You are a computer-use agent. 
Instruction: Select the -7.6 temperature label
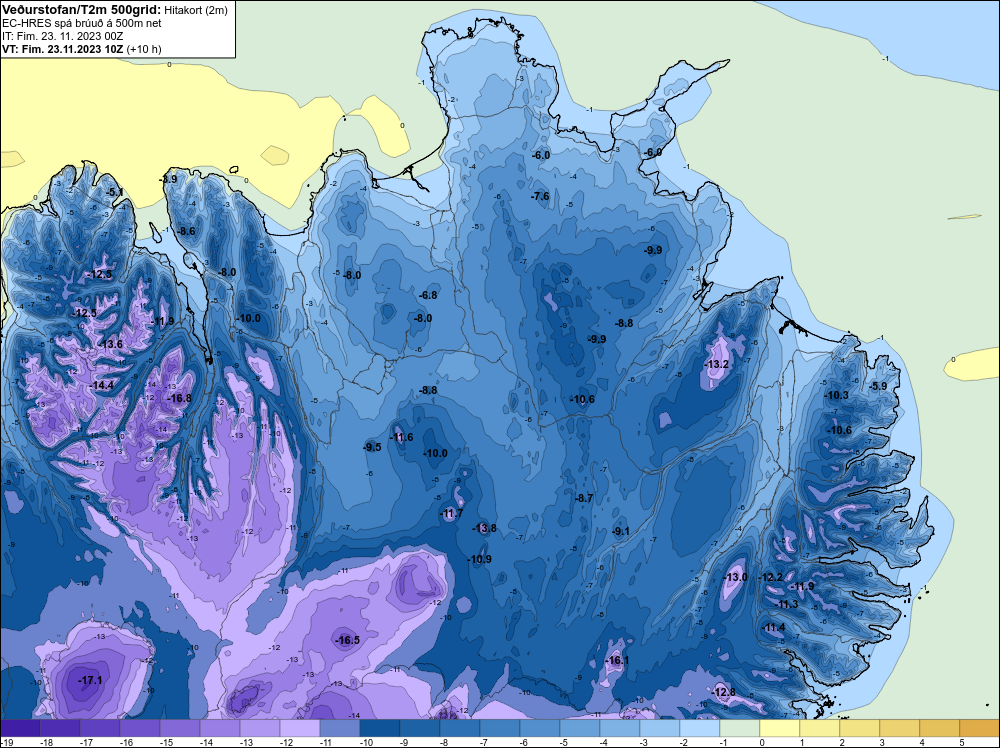point(540,196)
